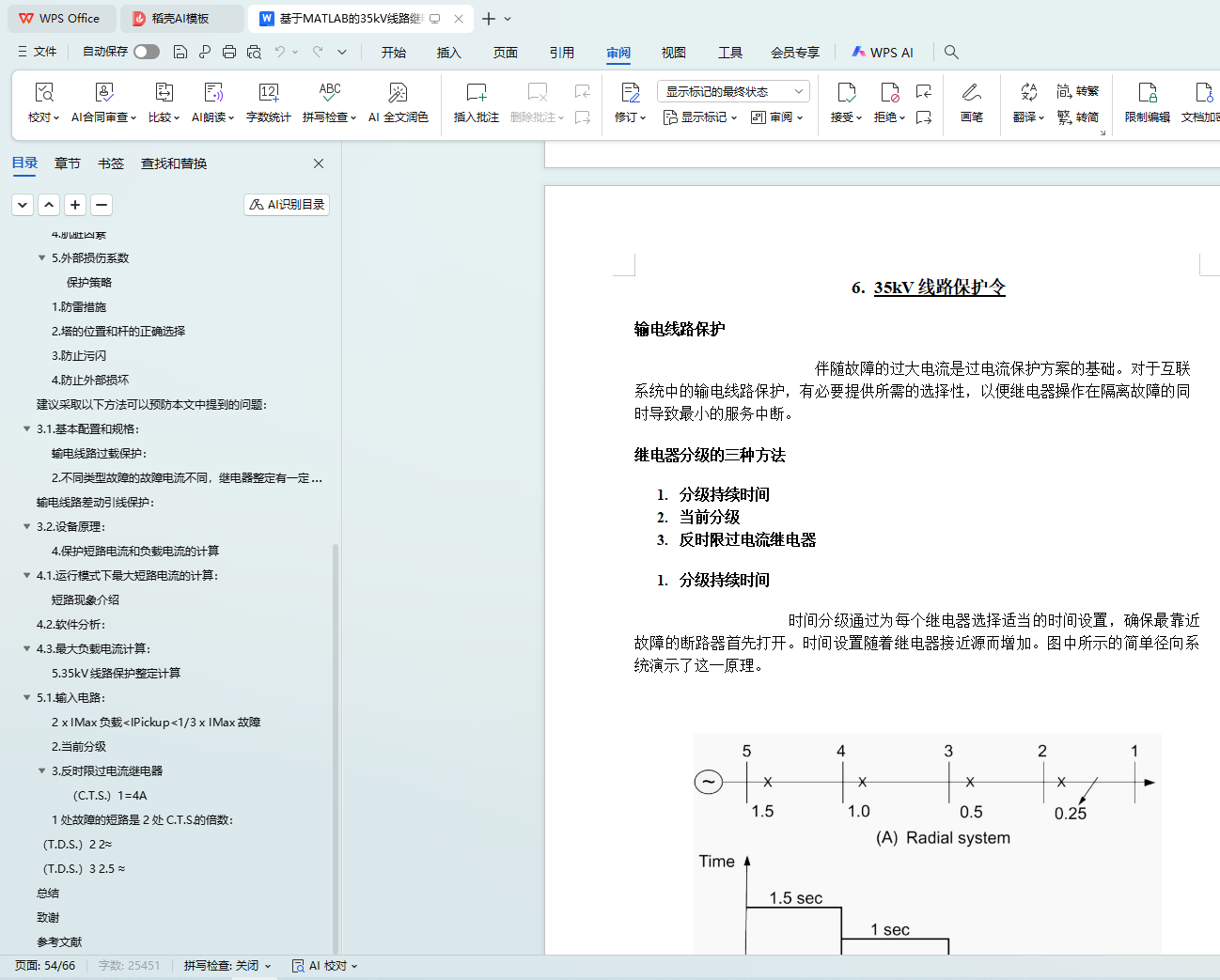The width and height of the screenshot is (1220, 980).
Task: Switch to the 书签 tab in navigation pane
Action: point(111,163)
